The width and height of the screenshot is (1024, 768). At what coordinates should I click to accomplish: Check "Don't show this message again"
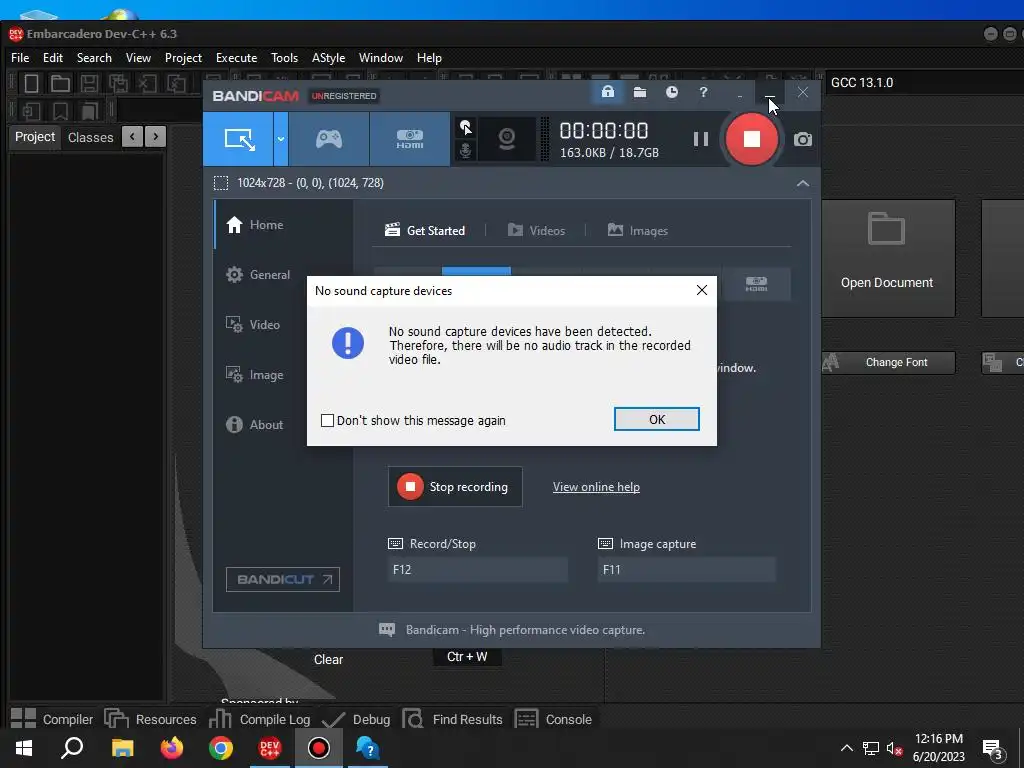click(327, 421)
